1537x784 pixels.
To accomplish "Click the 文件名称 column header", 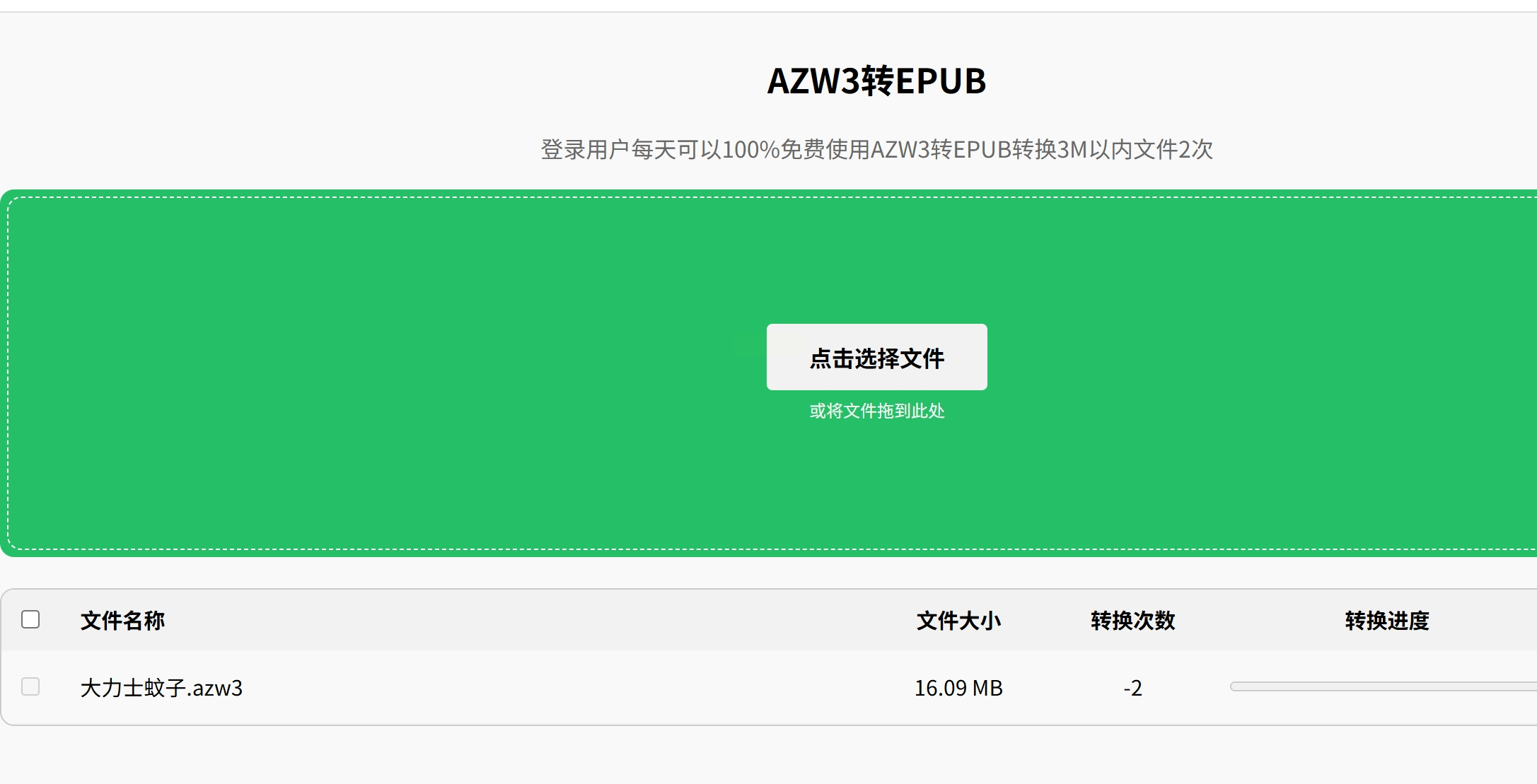I will click(122, 621).
